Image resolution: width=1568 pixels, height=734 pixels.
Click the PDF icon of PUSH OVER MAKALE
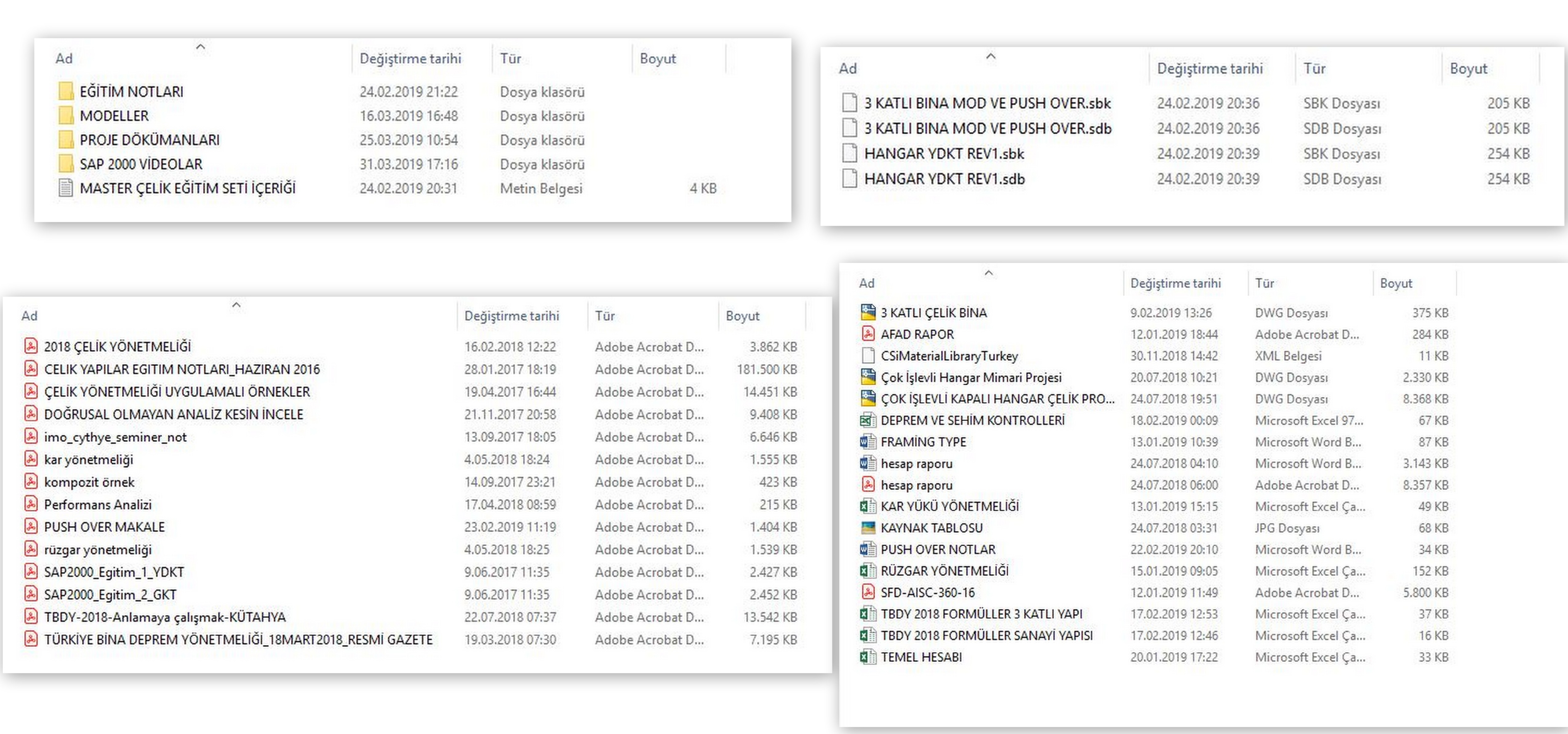point(30,526)
